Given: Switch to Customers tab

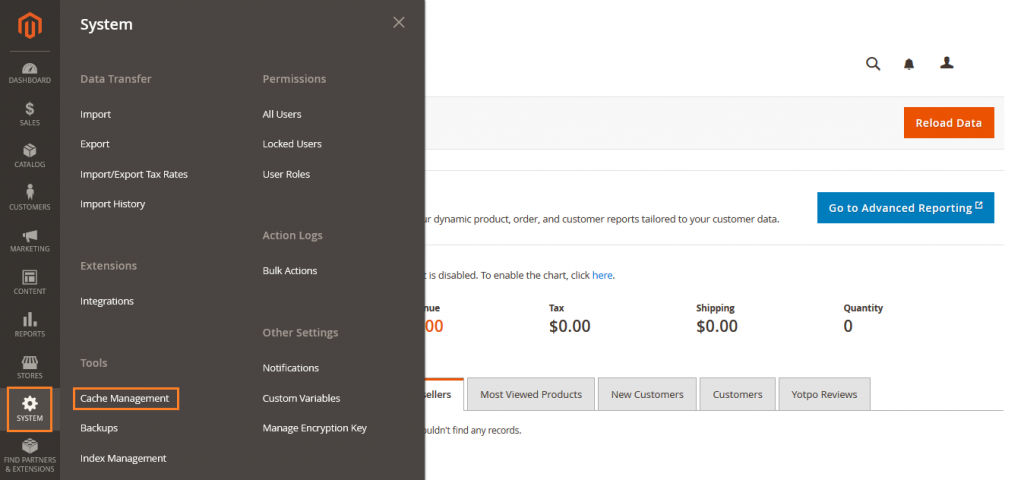Looking at the screenshot, I should pos(737,394).
